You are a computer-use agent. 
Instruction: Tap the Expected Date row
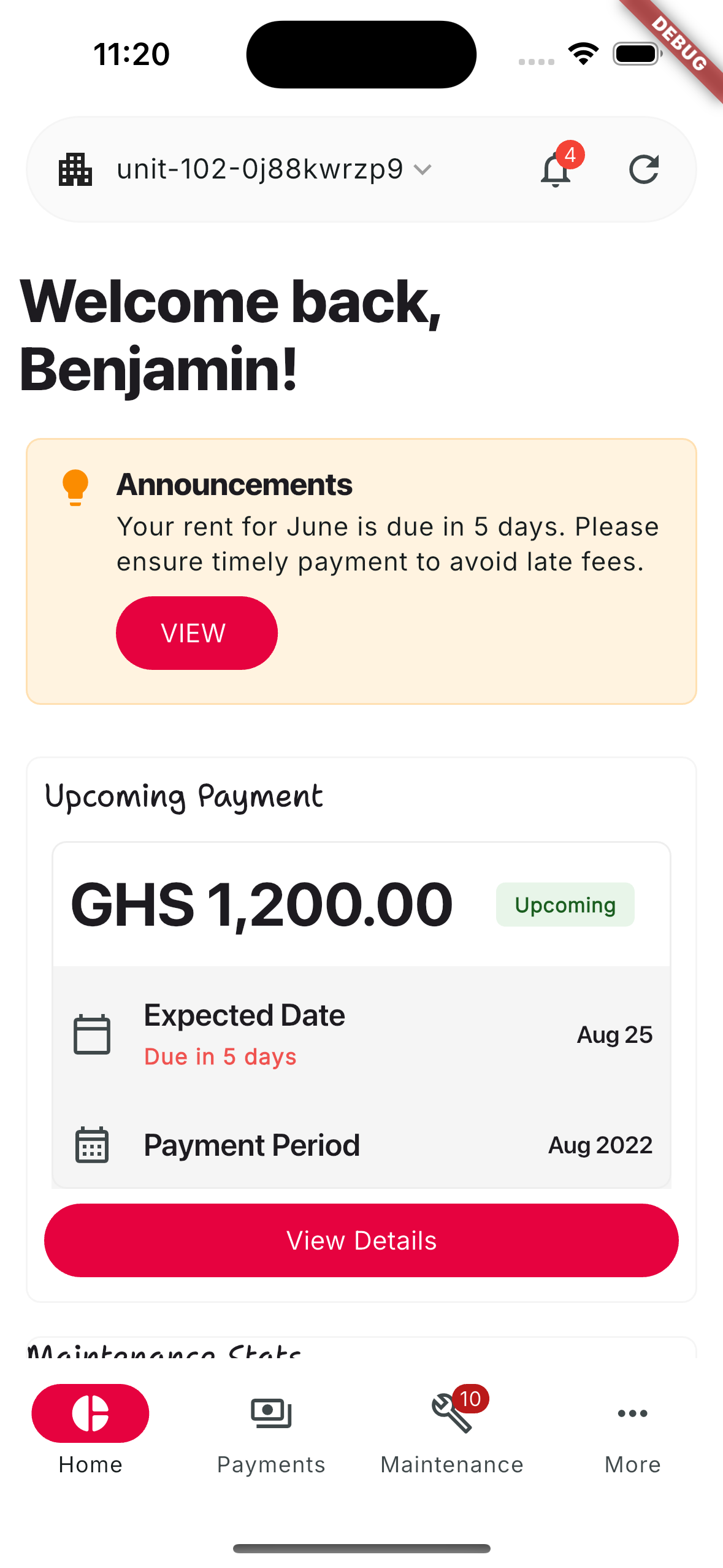361,1034
